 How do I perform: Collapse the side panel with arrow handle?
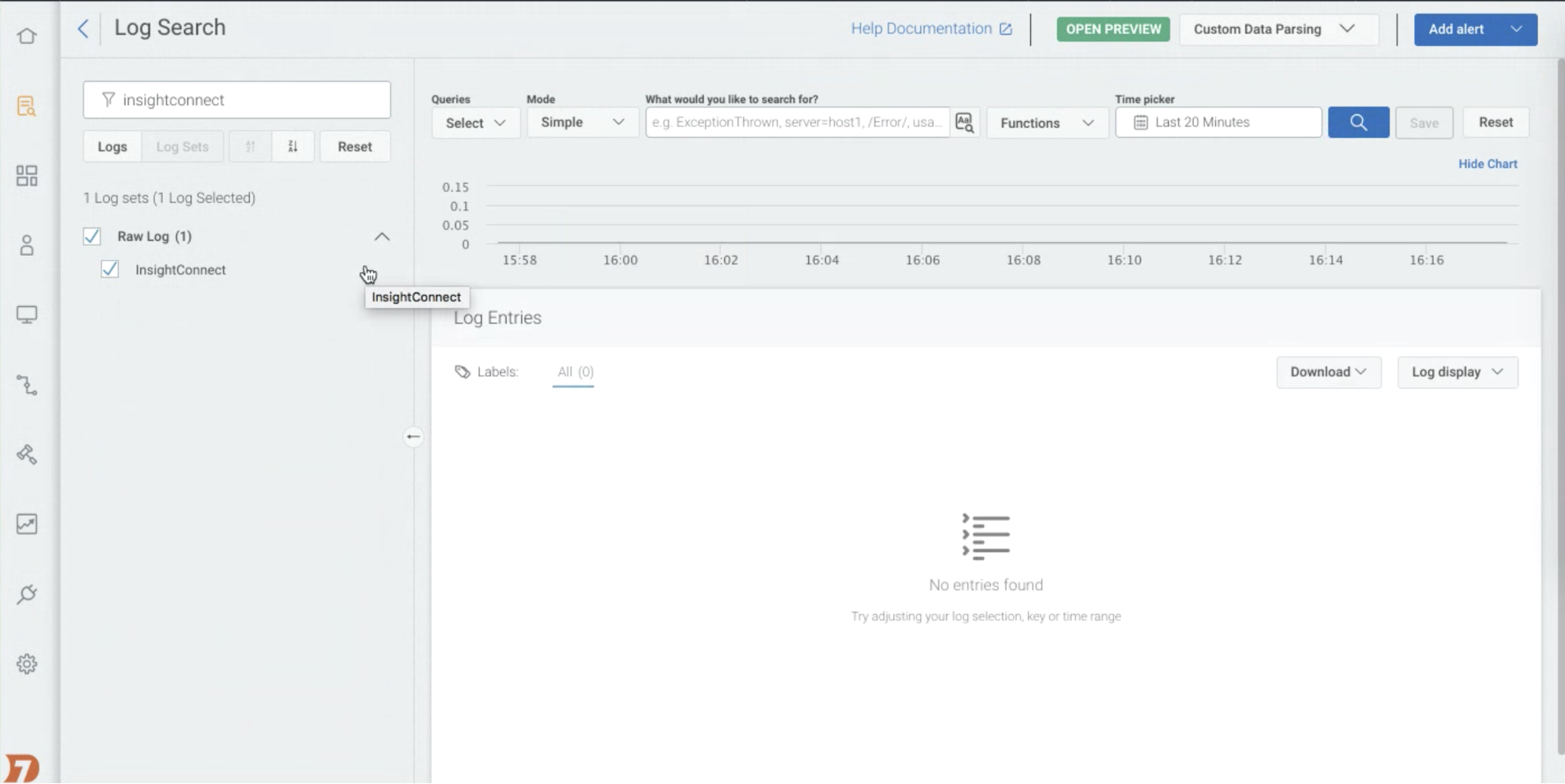413,437
